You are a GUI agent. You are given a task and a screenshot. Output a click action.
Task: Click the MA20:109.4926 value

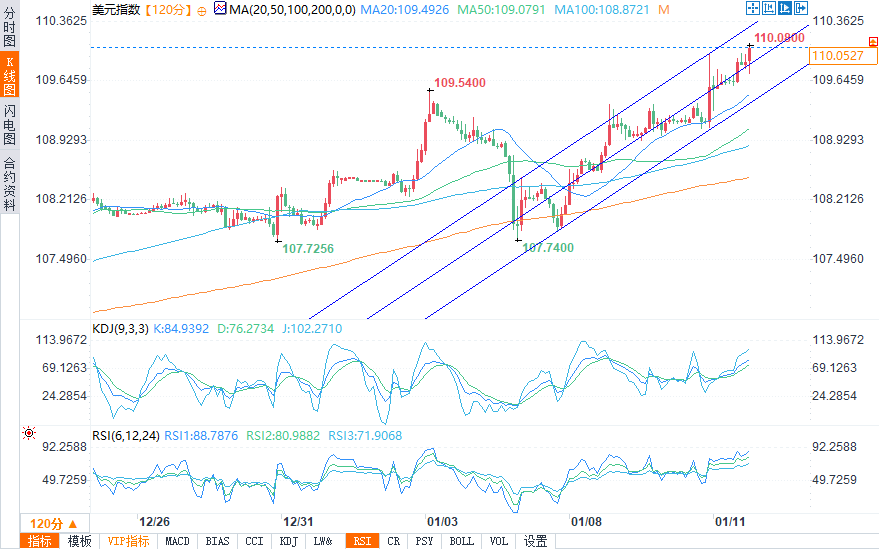[x=404, y=10]
